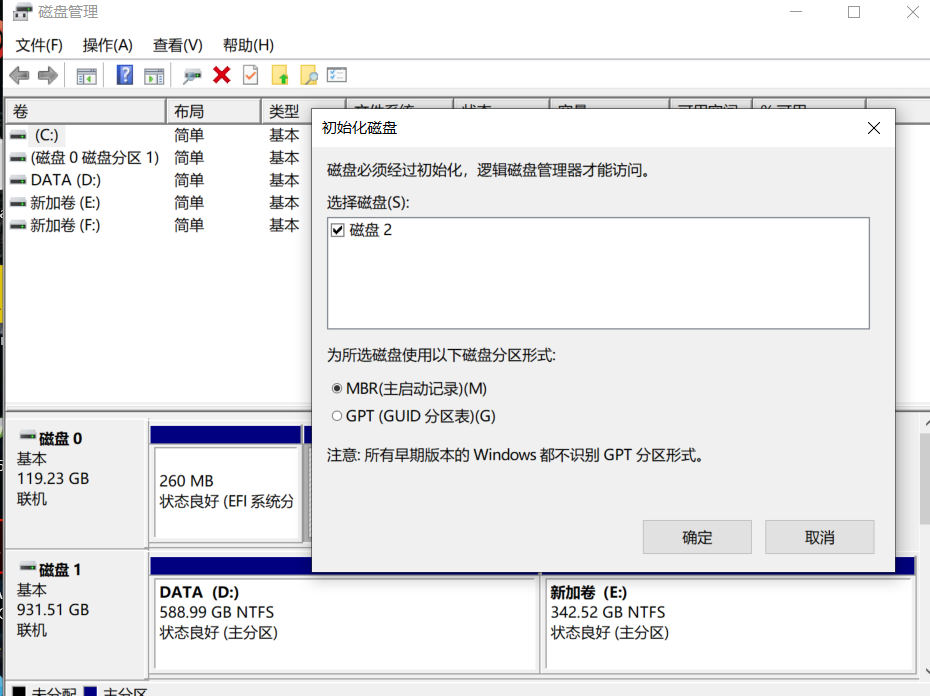The image size is (930, 696).
Task: Open the 操作(A) menu
Action: [x=107, y=45]
